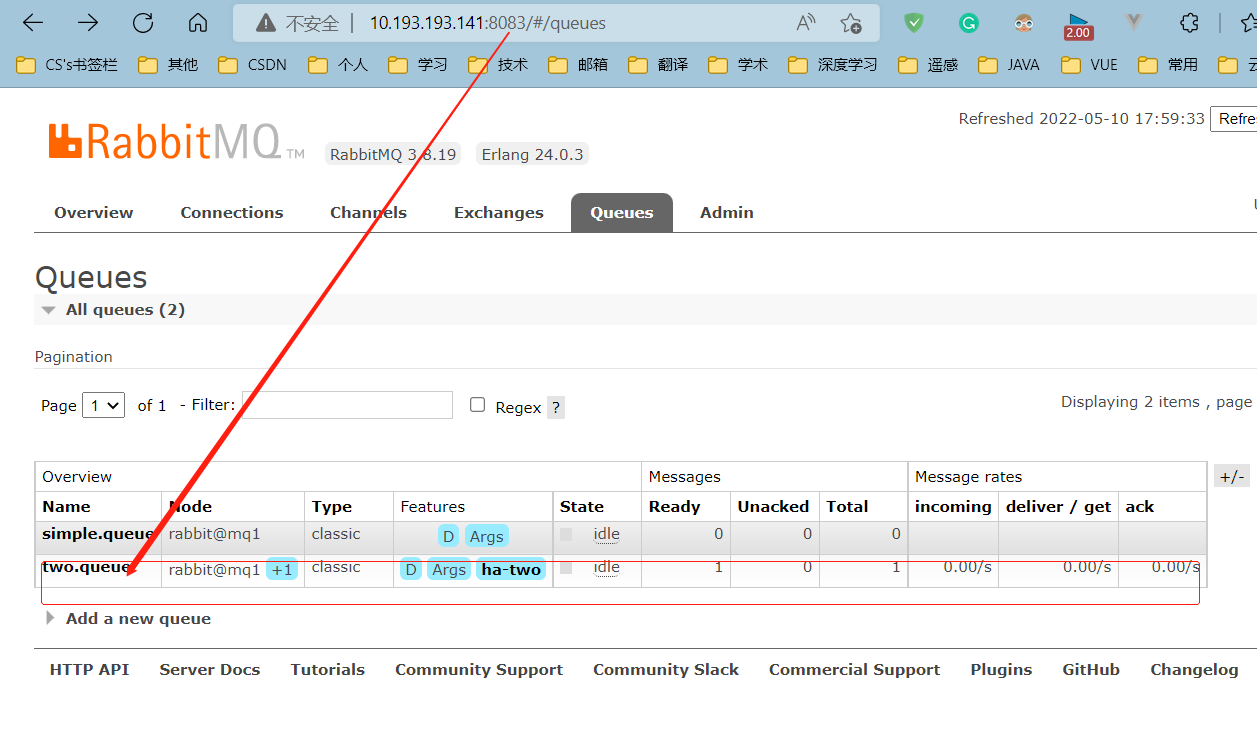This screenshot has height=733, width=1257.
Task: Go forward with the browser forward arrow
Action: 88,23
